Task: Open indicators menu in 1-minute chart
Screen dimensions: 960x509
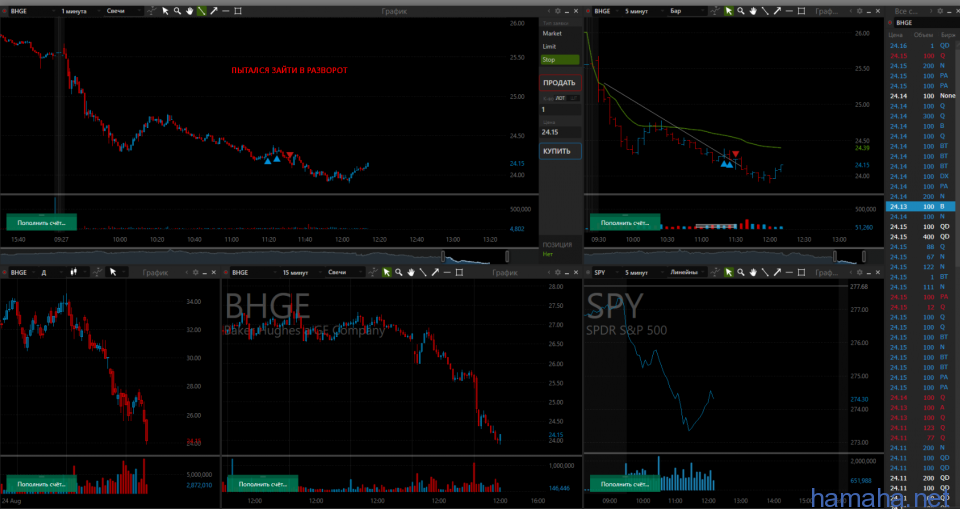Action: click(151, 11)
